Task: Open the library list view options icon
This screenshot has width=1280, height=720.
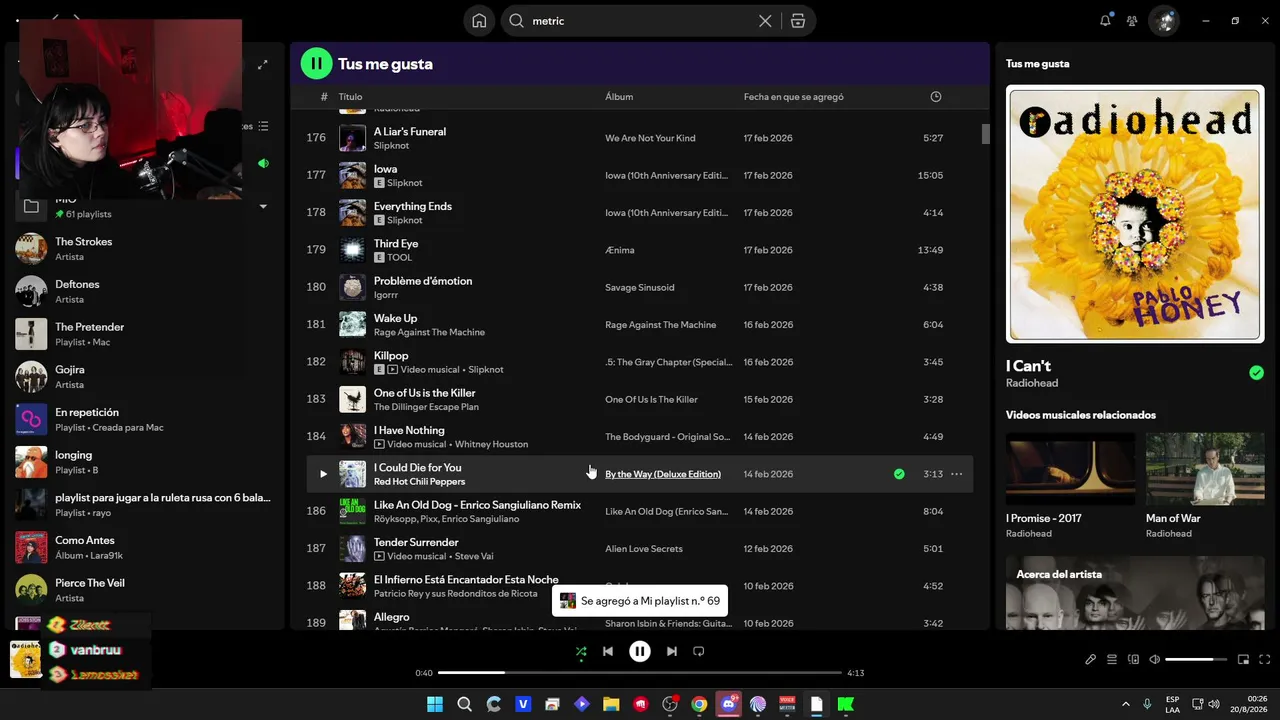Action: [263, 126]
